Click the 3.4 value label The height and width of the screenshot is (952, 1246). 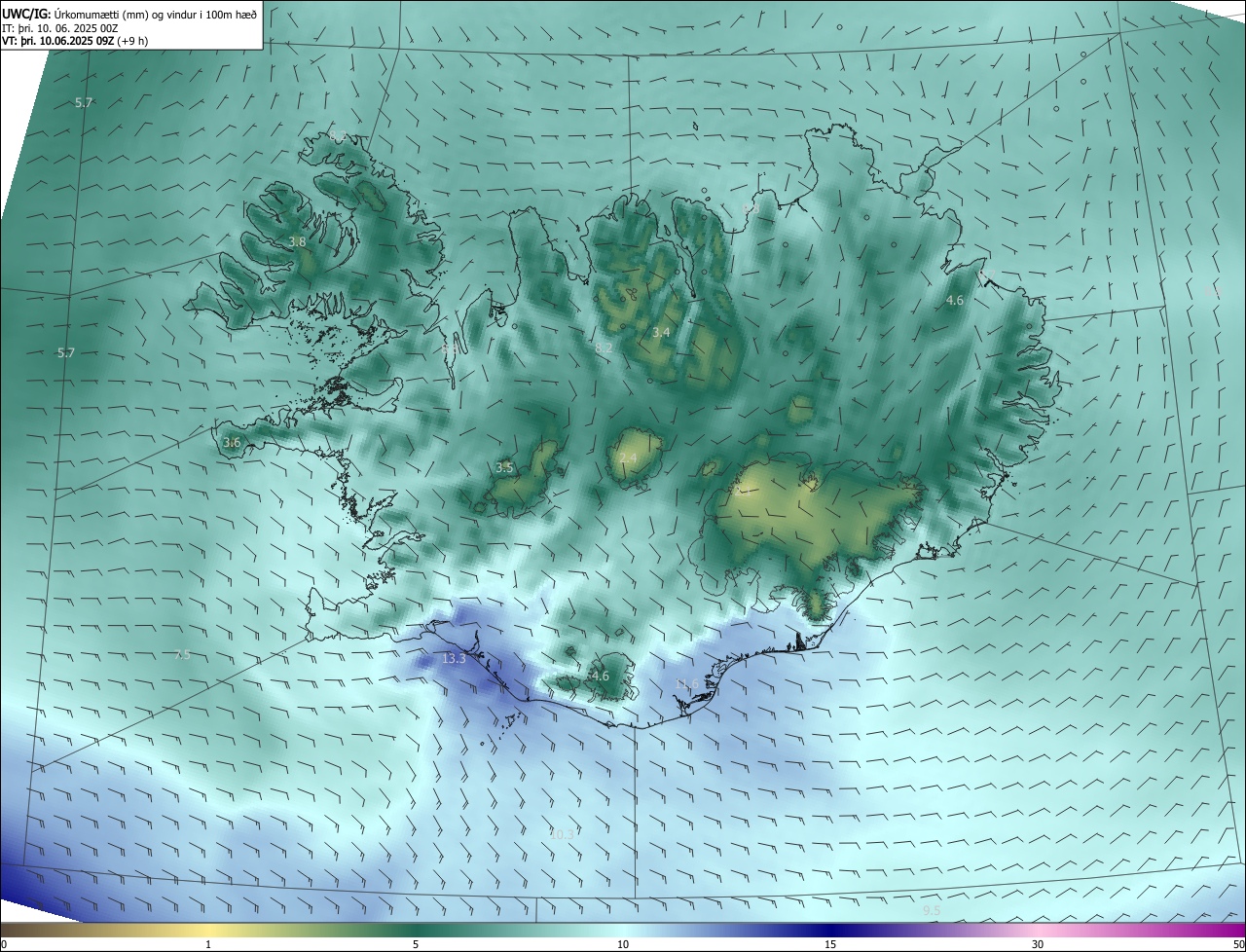[x=661, y=333]
